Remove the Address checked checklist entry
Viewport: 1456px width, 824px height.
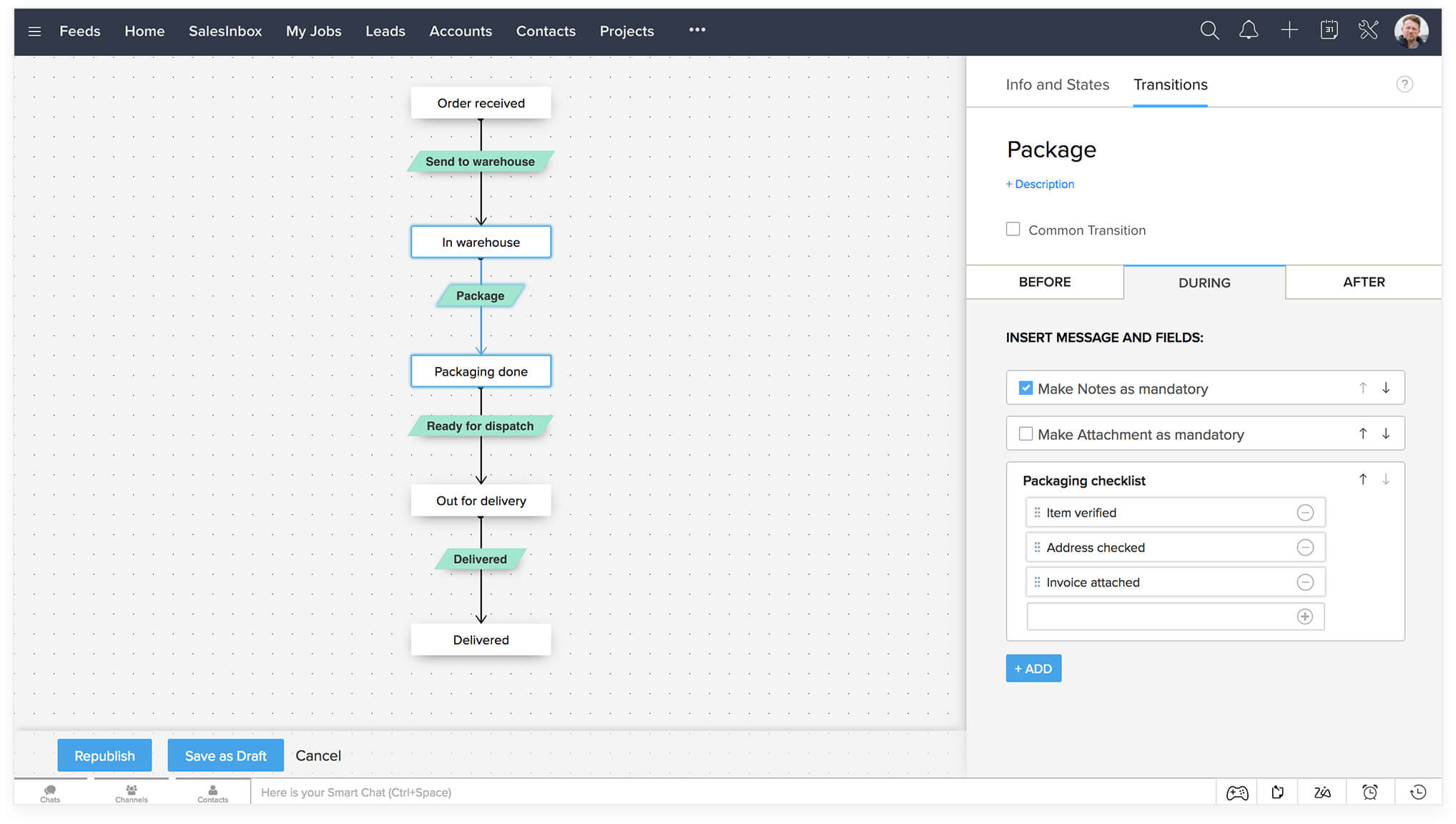pos(1305,547)
